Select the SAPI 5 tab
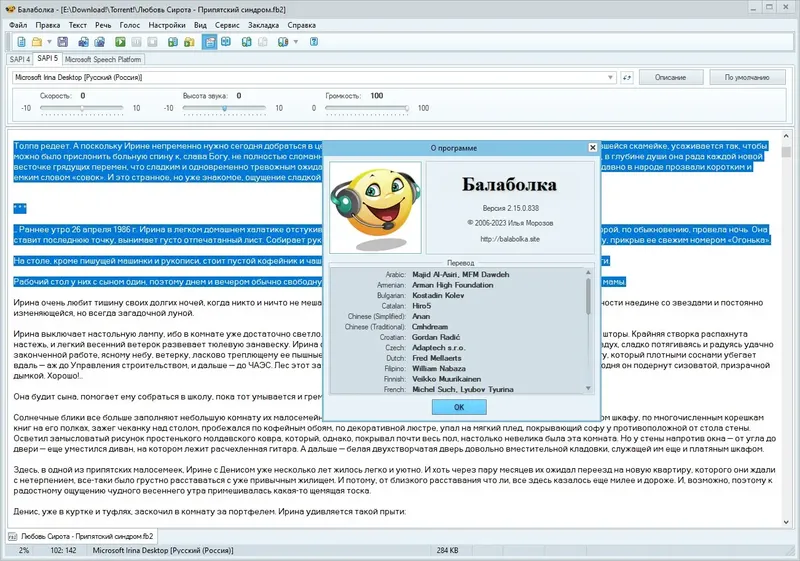The height and width of the screenshot is (561, 800). point(47,58)
